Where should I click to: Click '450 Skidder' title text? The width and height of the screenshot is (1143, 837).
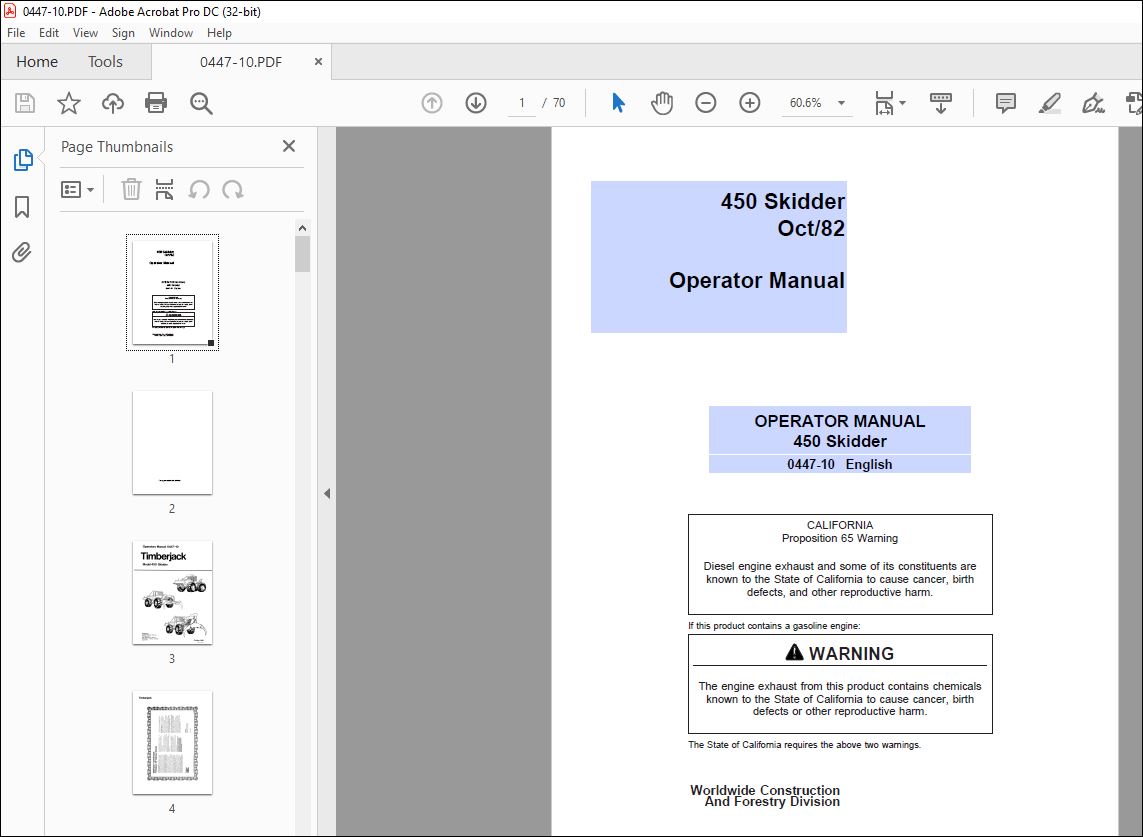[x=783, y=201]
